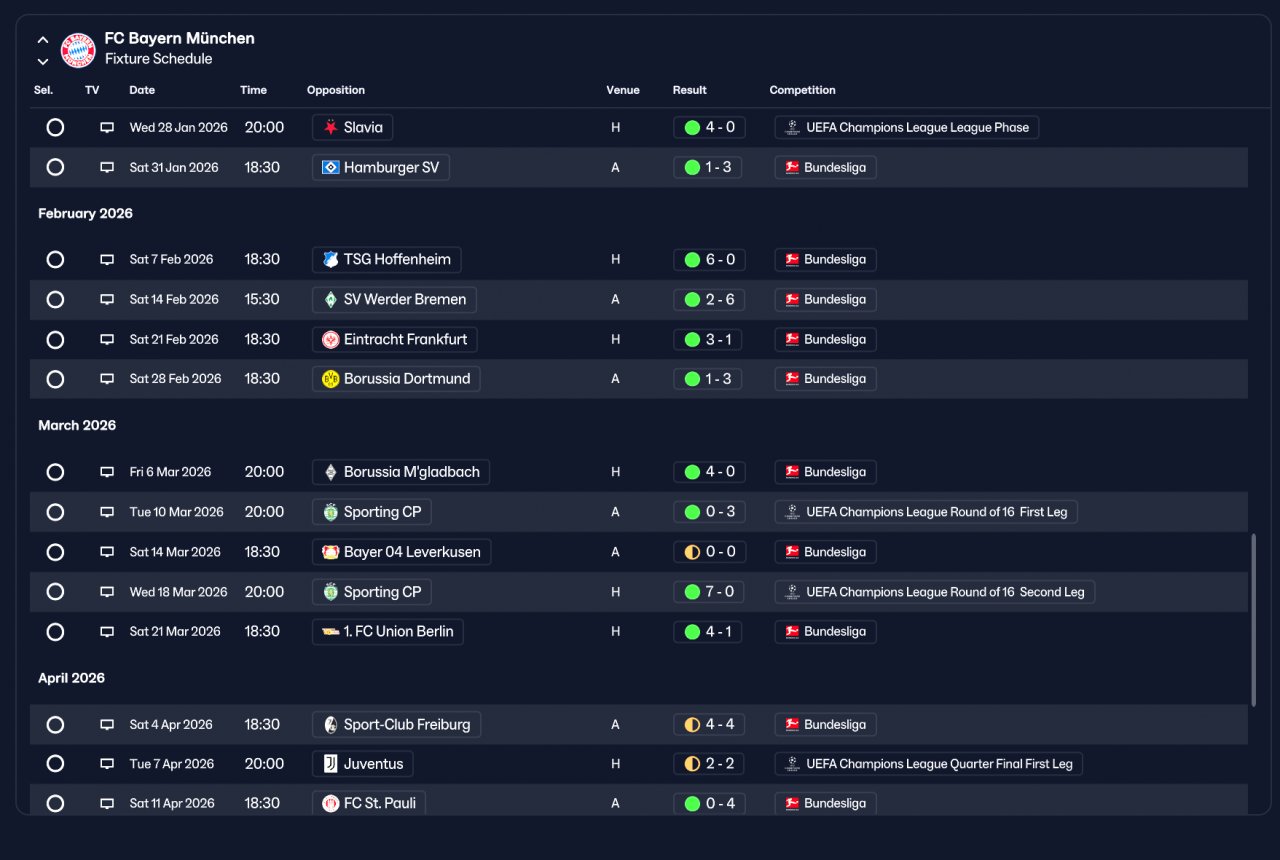Image resolution: width=1280 pixels, height=860 pixels.
Task: Click the Eintracht Frankfurt club badge
Action: (x=331, y=340)
